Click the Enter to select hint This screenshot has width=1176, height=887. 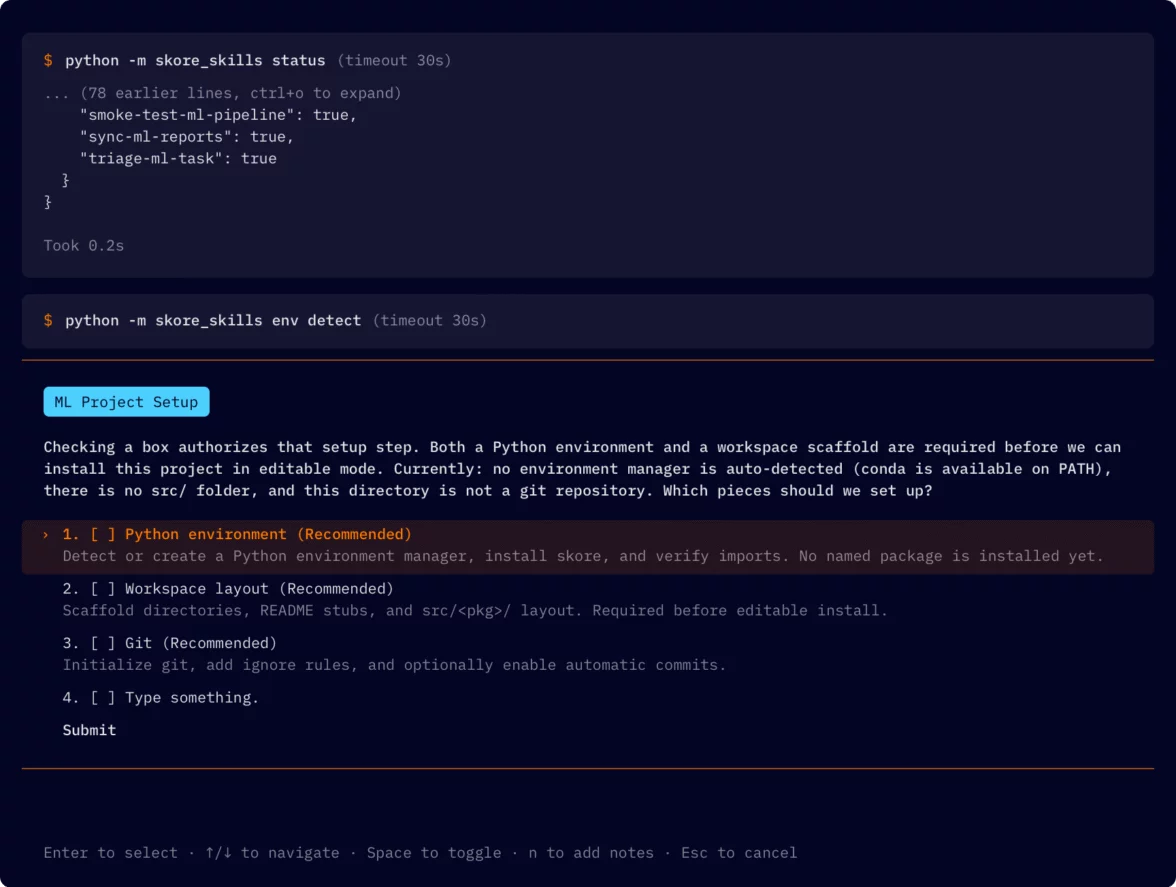pyautogui.click(x=111, y=853)
